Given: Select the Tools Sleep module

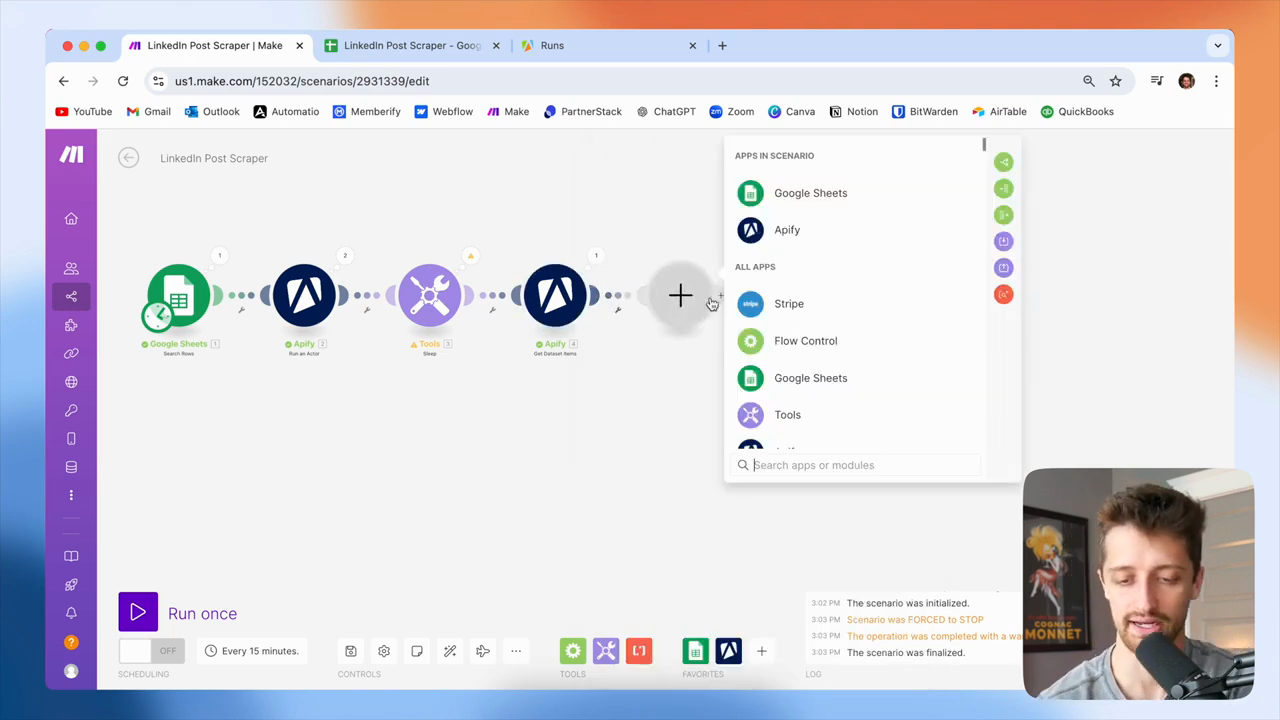Looking at the screenshot, I should point(429,295).
